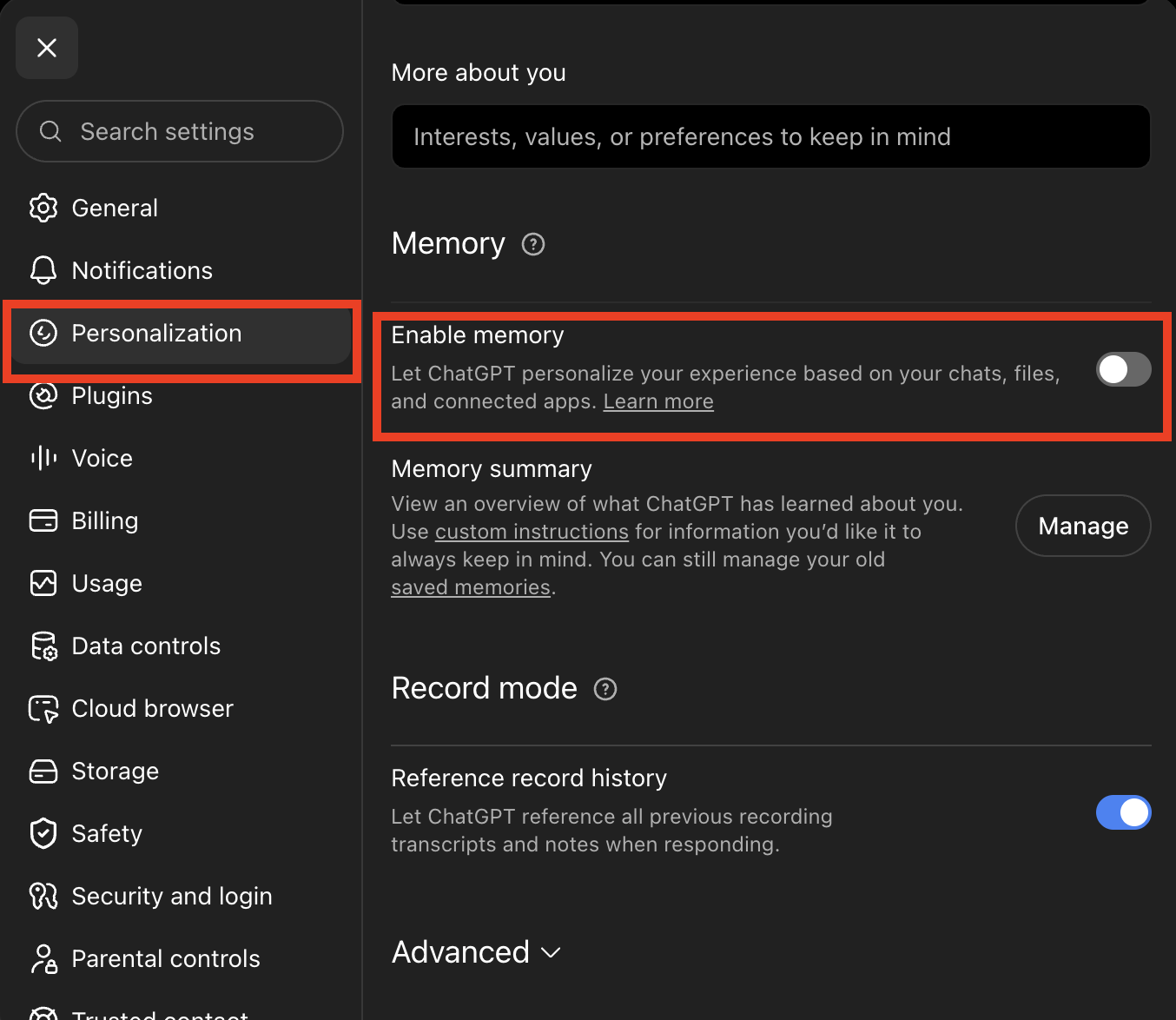1176x1020 pixels.
Task: Click the Record mode heading
Action: (484, 688)
